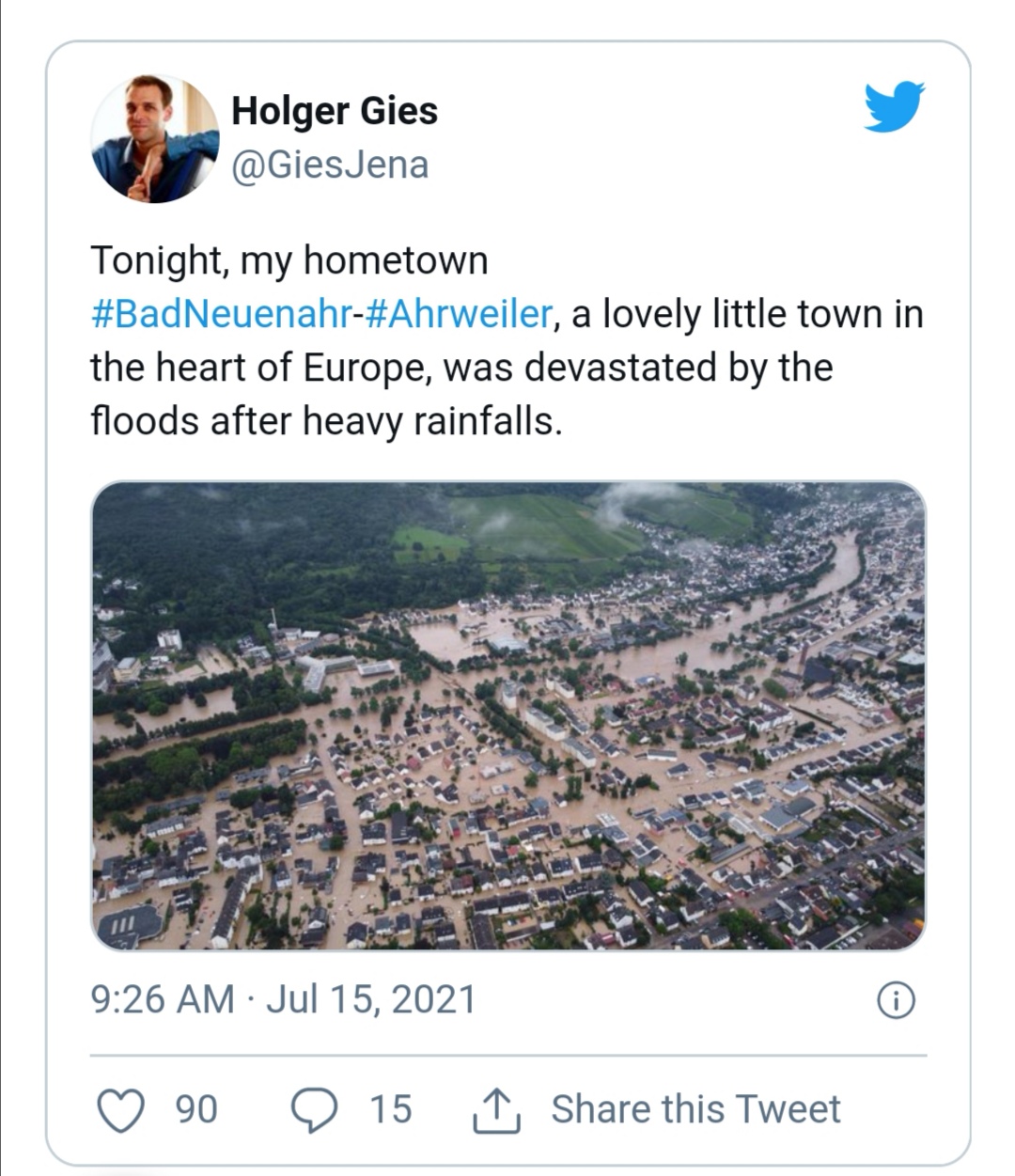
Task: Click the 15 replies count
Action: (x=390, y=1109)
